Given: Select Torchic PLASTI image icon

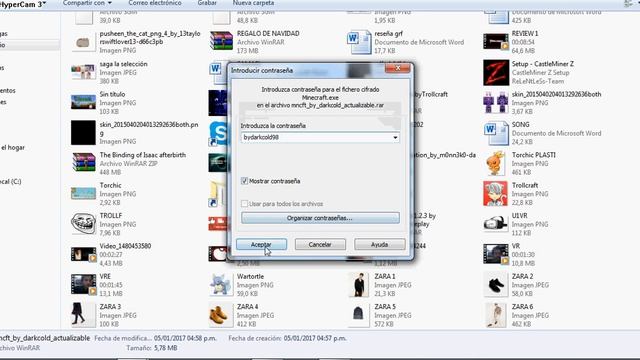Looking at the screenshot, I should coord(496,163).
